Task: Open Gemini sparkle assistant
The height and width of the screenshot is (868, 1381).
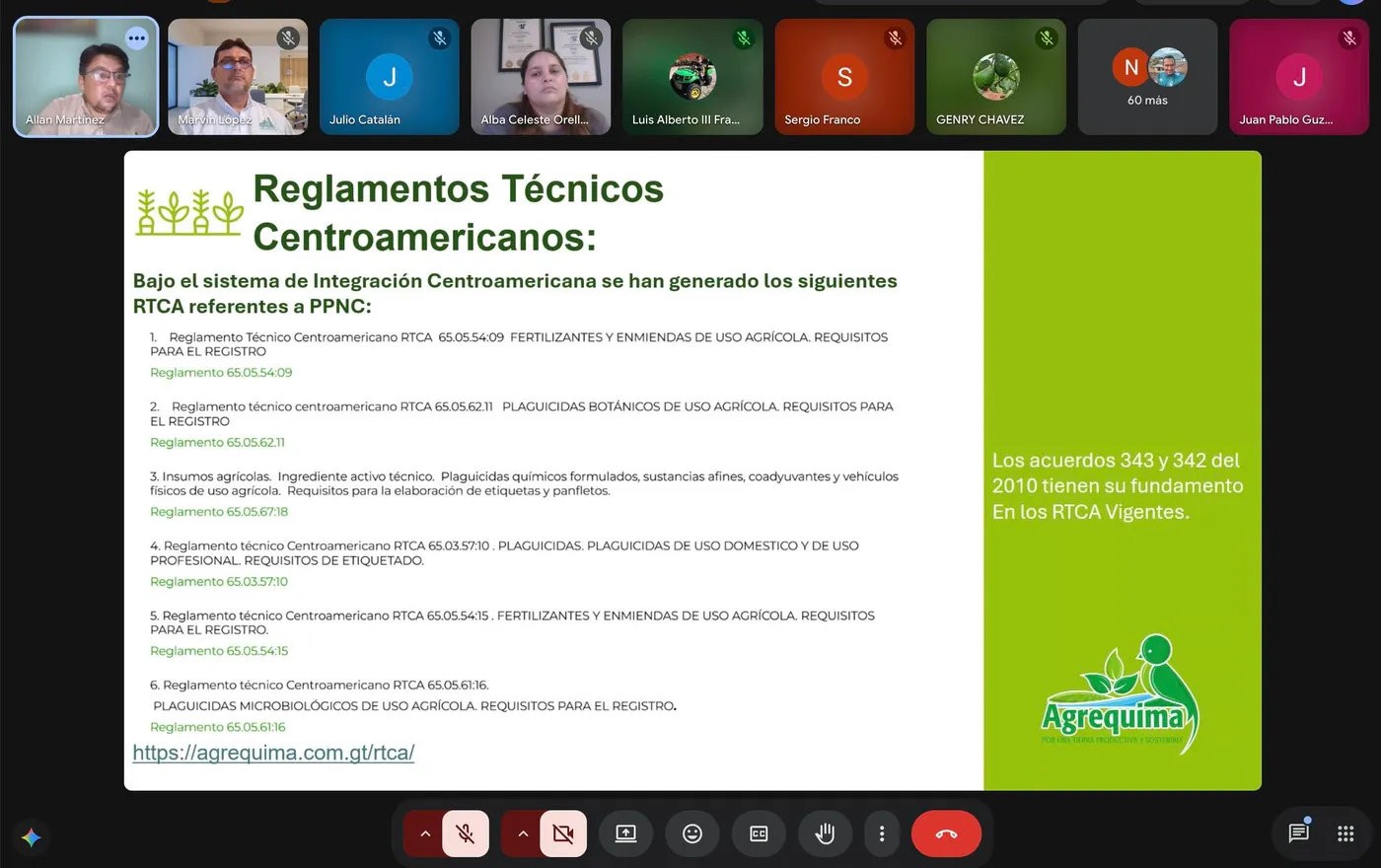Action: pos(32,837)
